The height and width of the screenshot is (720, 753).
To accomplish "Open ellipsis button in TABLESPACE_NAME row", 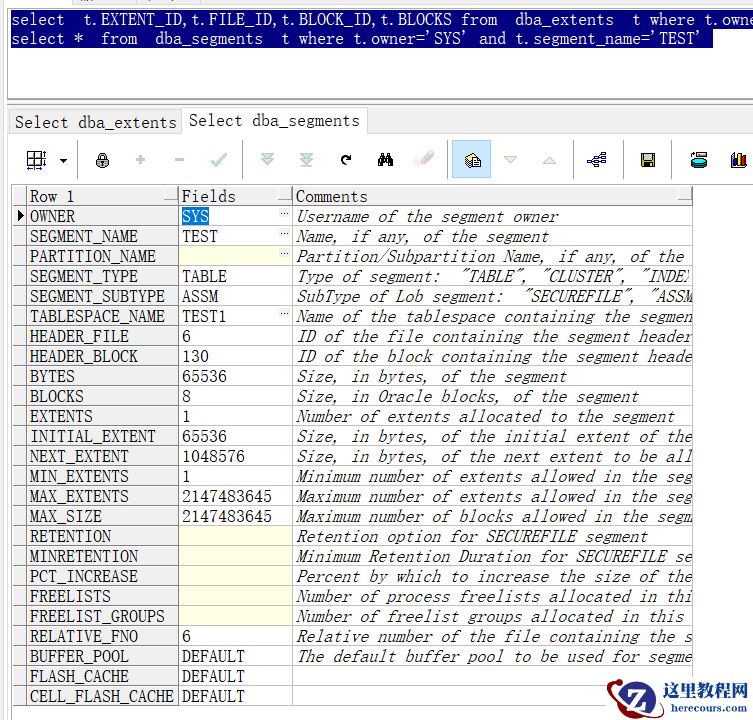I will tap(285, 313).
